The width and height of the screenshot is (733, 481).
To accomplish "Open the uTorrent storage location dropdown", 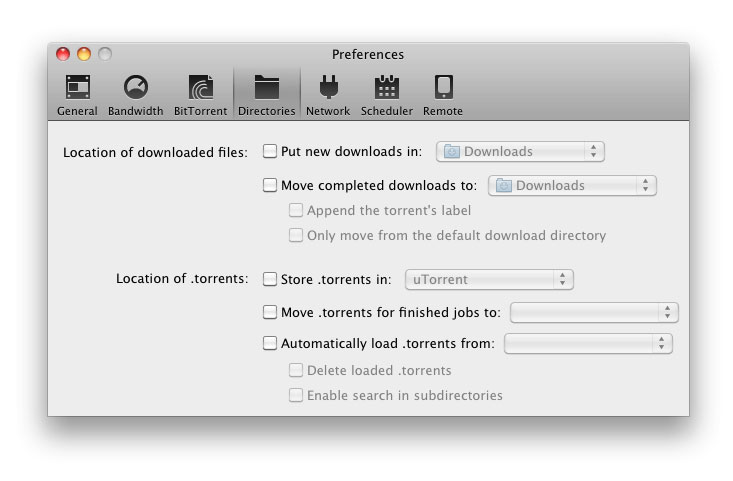I will pyautogui.click(x=489, y=279).
